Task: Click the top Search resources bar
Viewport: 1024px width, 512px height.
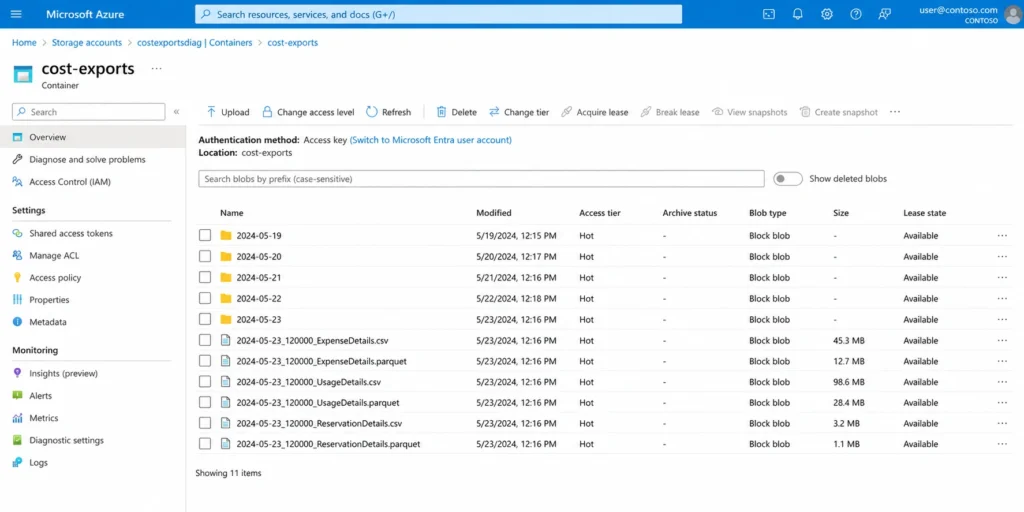Action: (438, 14)
